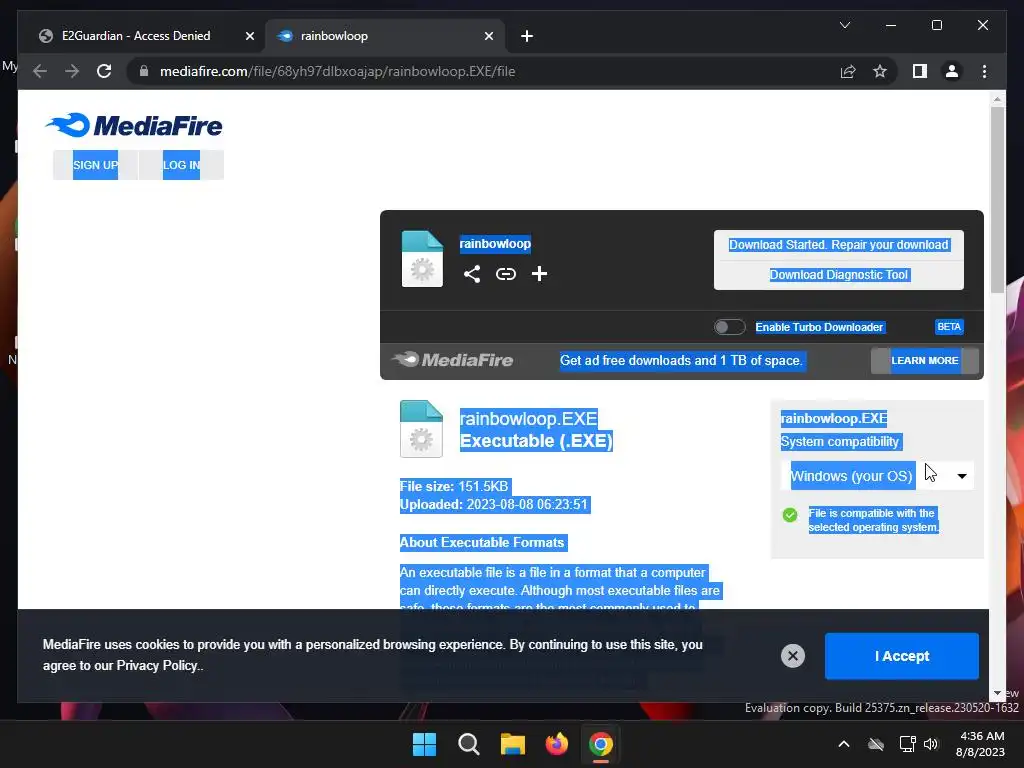1024x768 pixels.
Task: Open the Chrome three-dot menu
Action: (984, 71)
